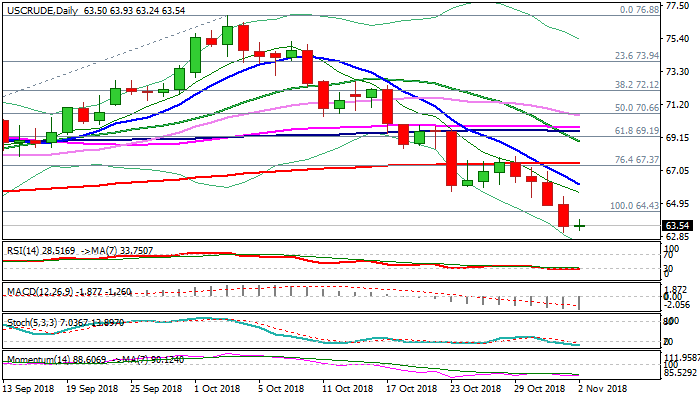Select the 0.0 76.88 Fibonacci label
This screenshot has width=700, height=400.
tap(639, 9)
